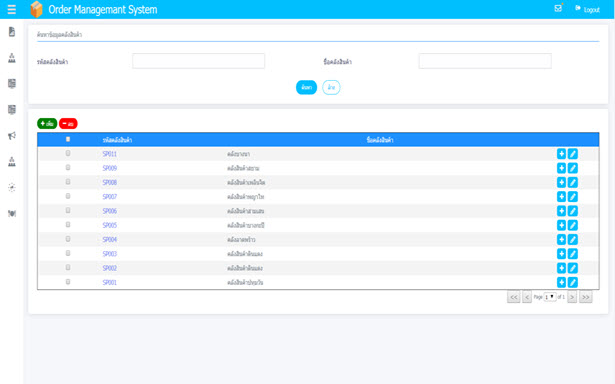Edit row SP009 with pencil icon
This screenshot has height=384, width=615.
click(573, 168)
